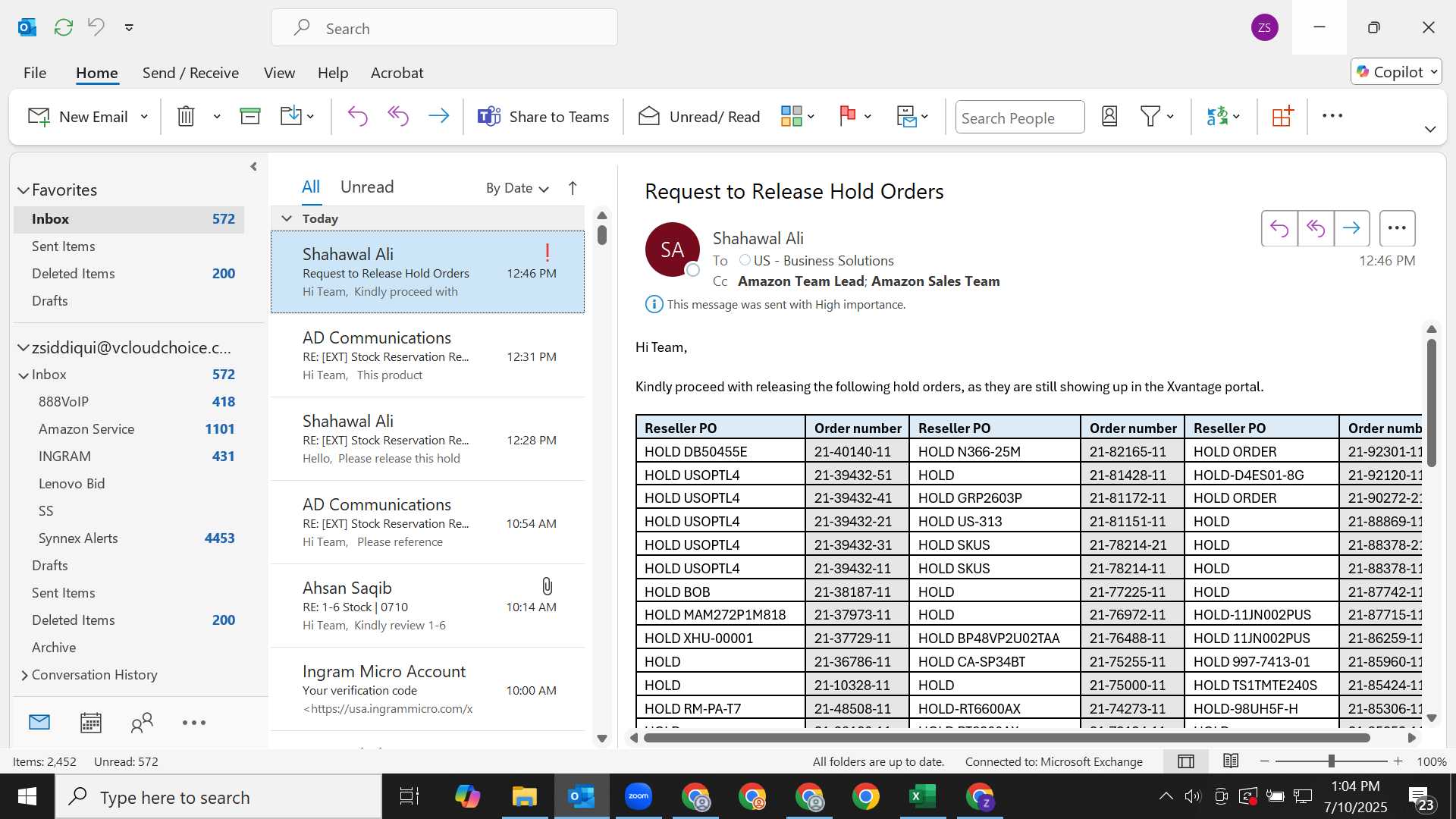Image resolution: width=1456 pixels, height=819 pixels.
Task: Open the File menu
Action: click(x=35, y=73)
